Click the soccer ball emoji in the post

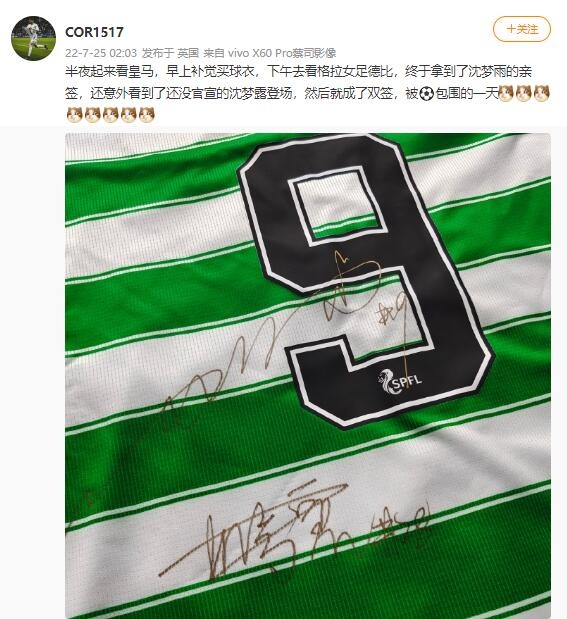[426, 94]
